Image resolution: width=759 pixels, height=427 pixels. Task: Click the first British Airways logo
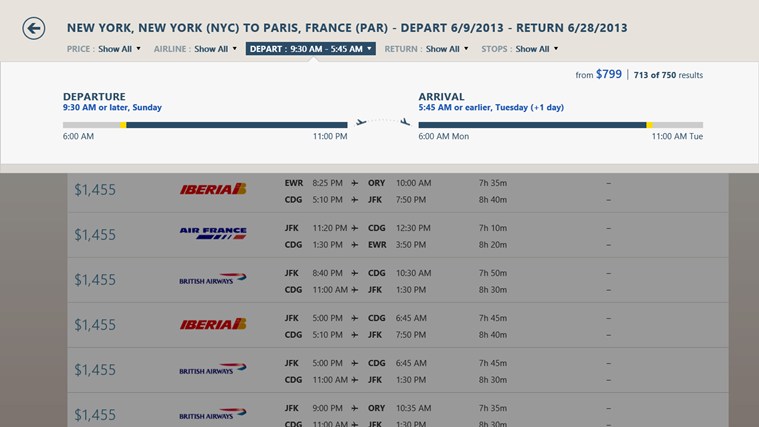[x=213, y=280]
